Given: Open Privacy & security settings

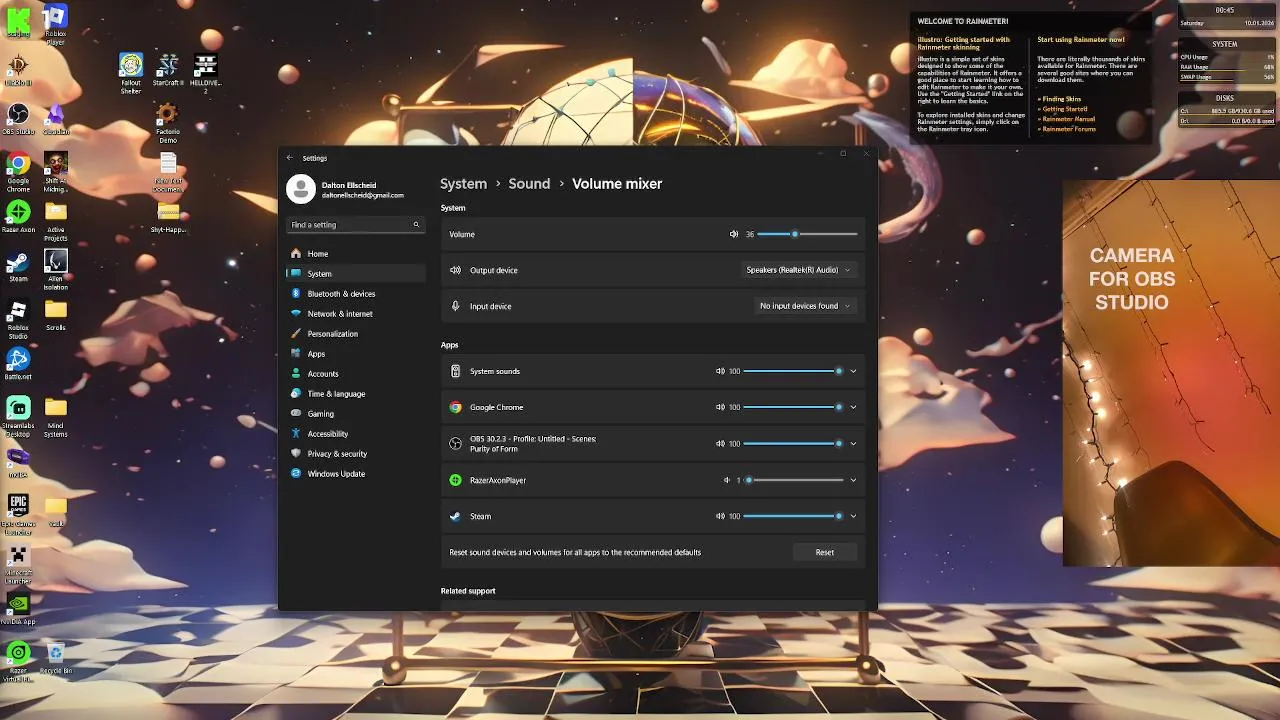Looking at the screenshot, I should tap(356, 454).
